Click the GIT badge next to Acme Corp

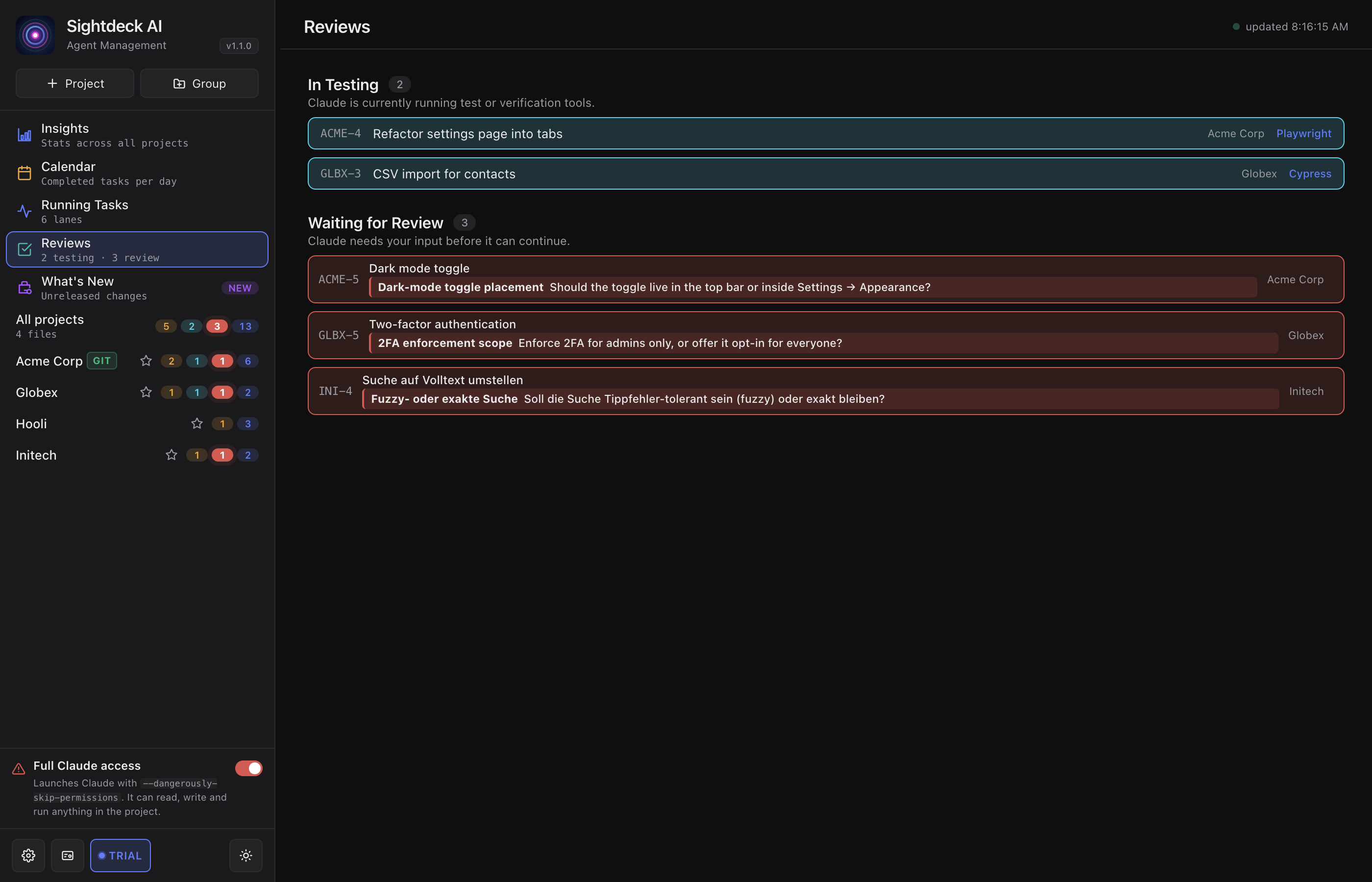[x=102, y=361]
